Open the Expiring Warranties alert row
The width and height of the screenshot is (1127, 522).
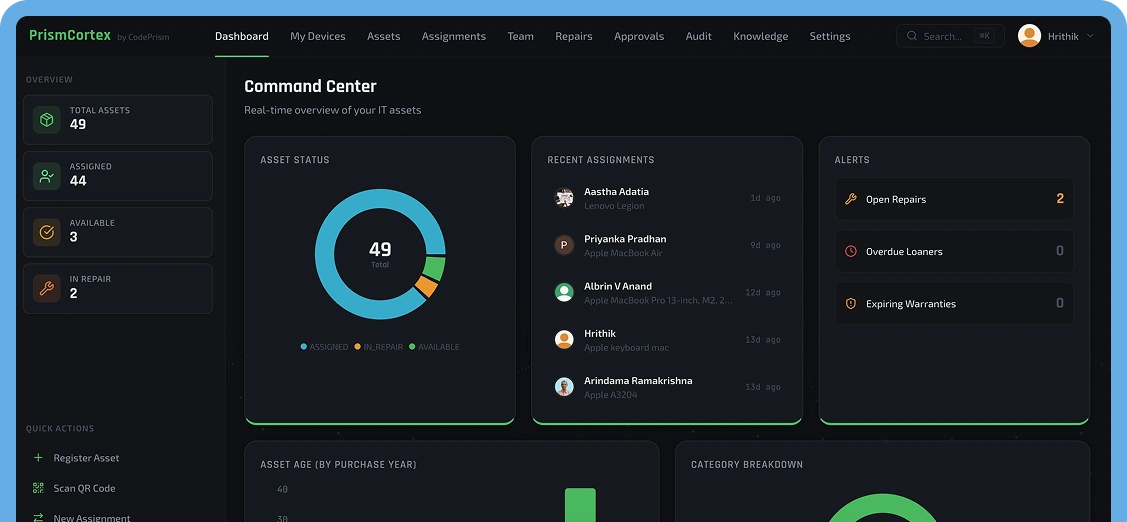point(954,303)
